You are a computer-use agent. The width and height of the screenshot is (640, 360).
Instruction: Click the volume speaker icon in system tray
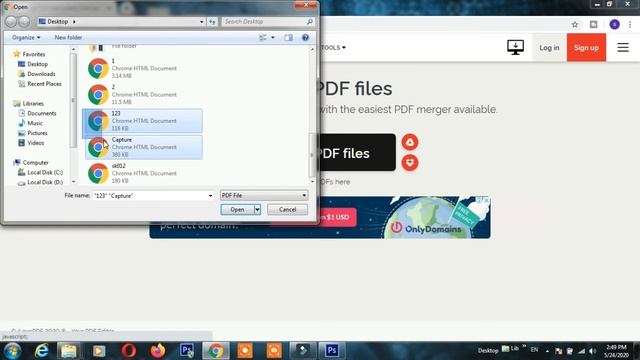(593, 351)
